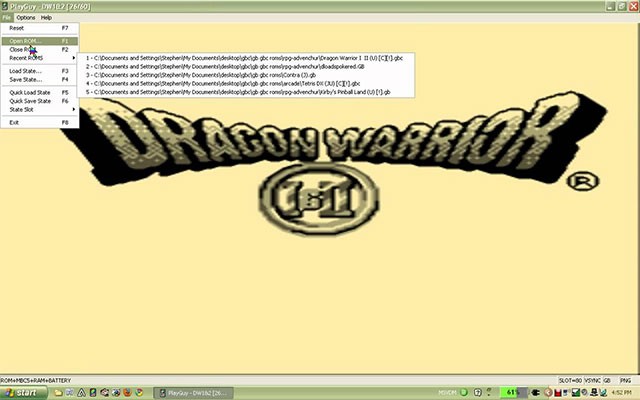Open the File menu
This screenshot has width=640, height=400.
(7, 18)
